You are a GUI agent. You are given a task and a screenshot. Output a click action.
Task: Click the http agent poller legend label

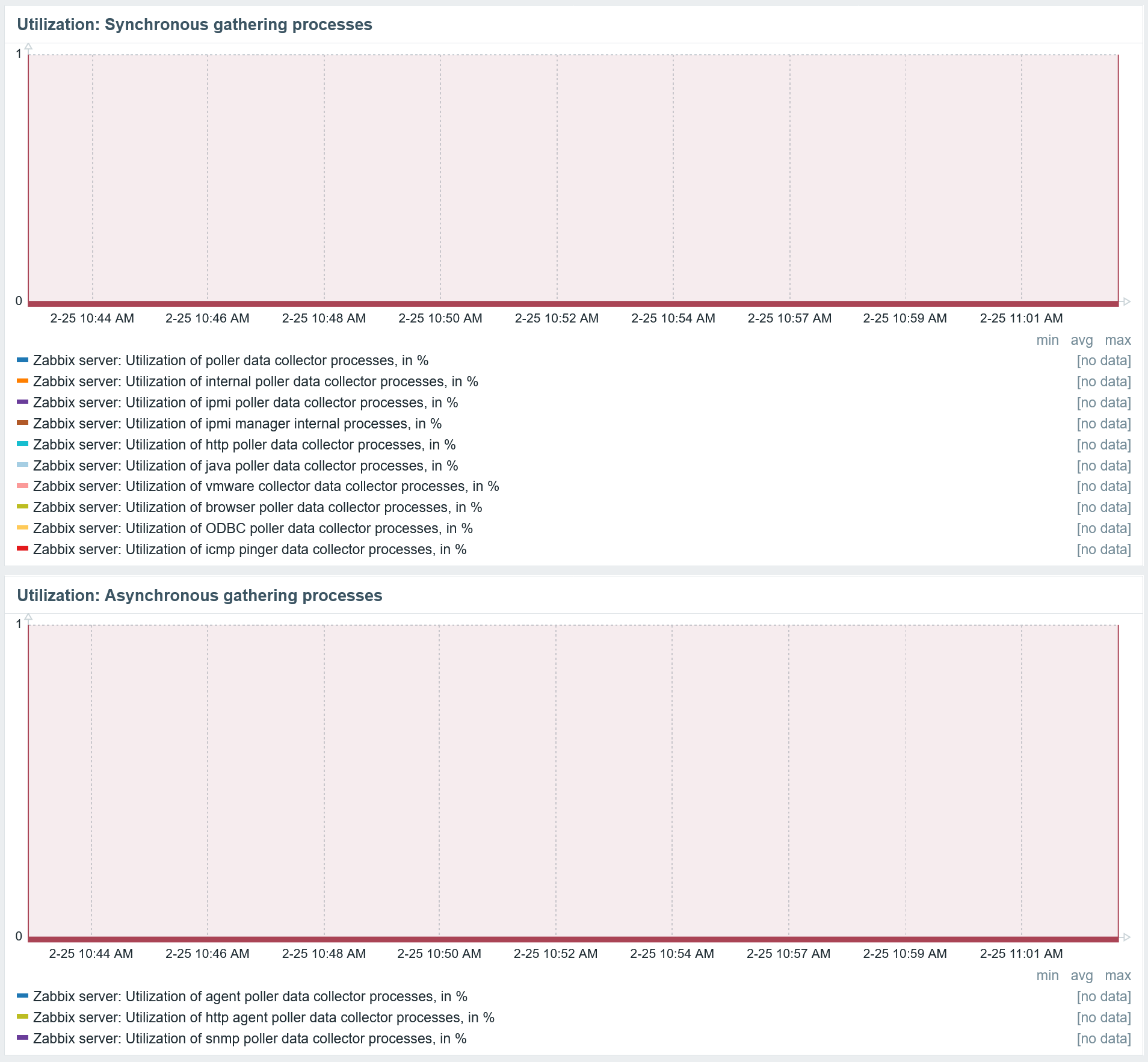264,1017
